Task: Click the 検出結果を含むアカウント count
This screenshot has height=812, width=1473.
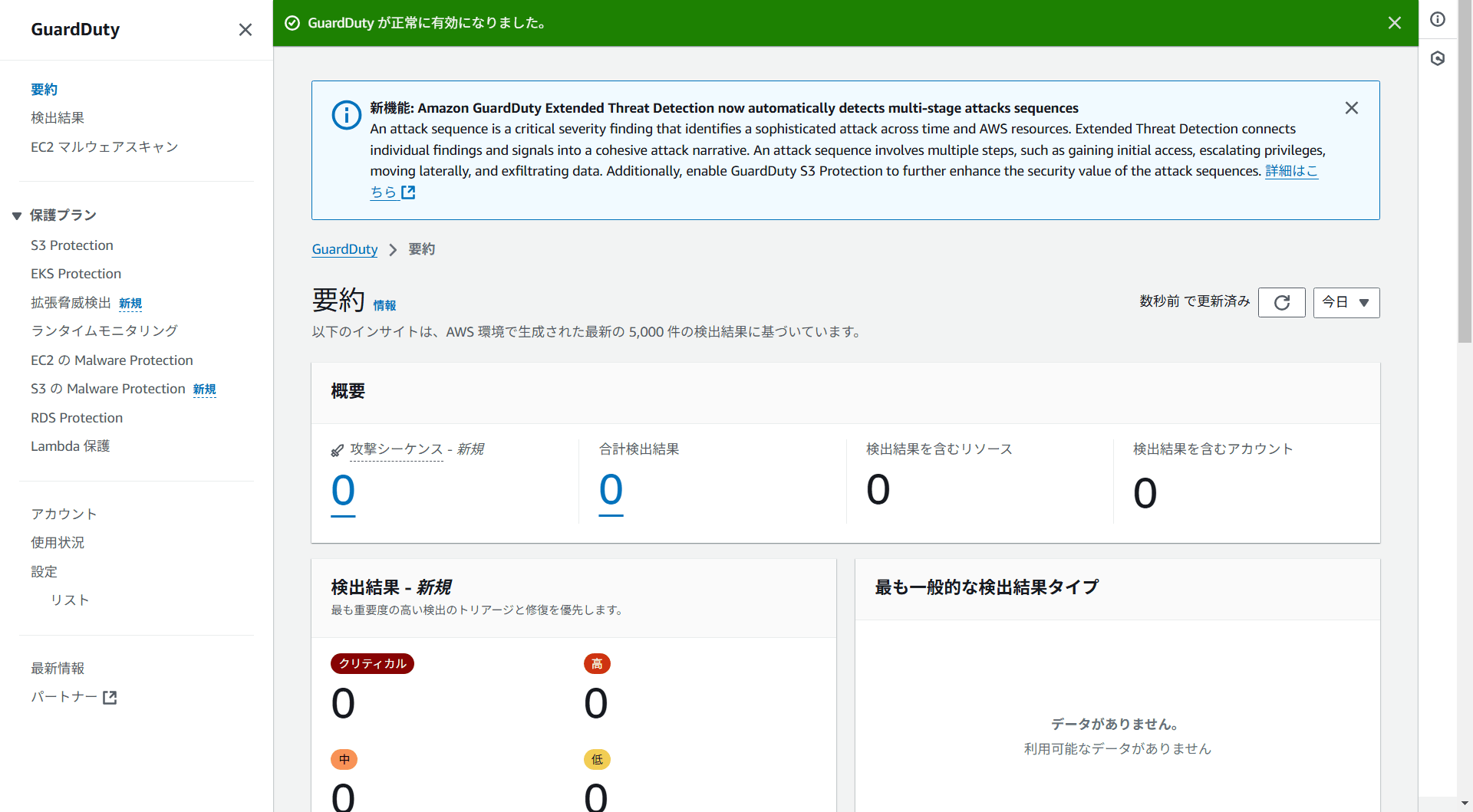Action: coord(1145,494)
